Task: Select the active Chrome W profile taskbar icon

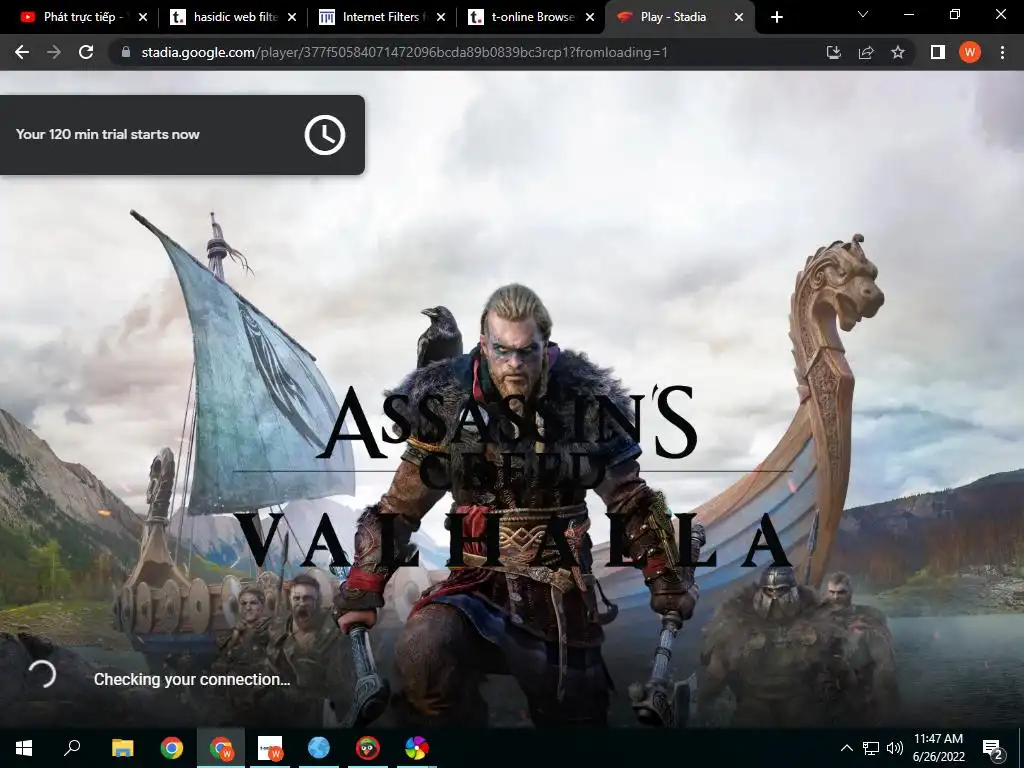Action: pyautogui.click(x=221, y=748)
